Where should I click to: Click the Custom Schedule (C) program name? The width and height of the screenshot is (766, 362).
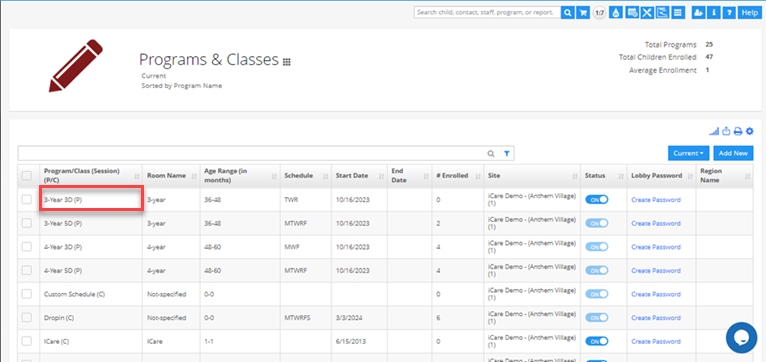pyautogui.click(x=74, y=295)
